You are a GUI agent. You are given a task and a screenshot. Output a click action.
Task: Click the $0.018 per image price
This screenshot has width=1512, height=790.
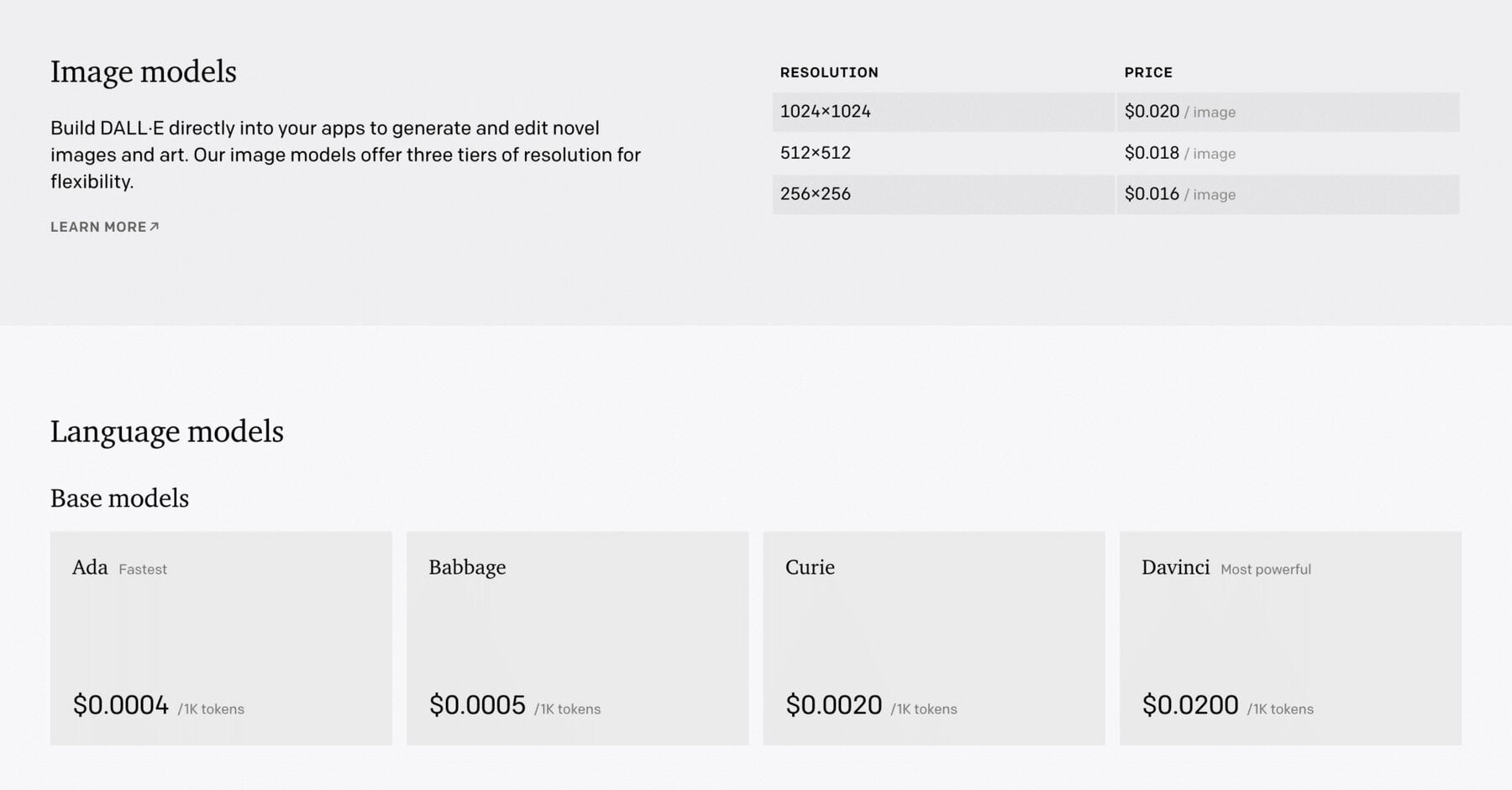point(1180,153)
